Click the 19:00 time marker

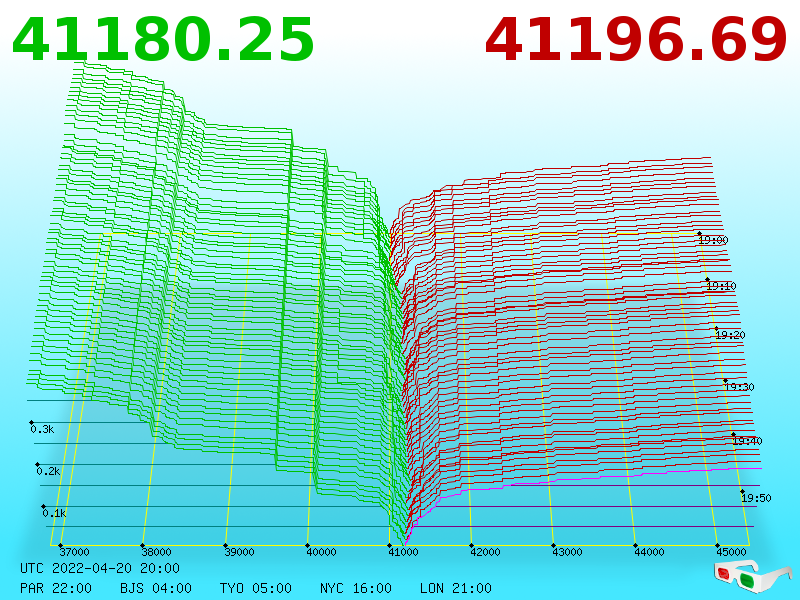[x=713, y=240]
